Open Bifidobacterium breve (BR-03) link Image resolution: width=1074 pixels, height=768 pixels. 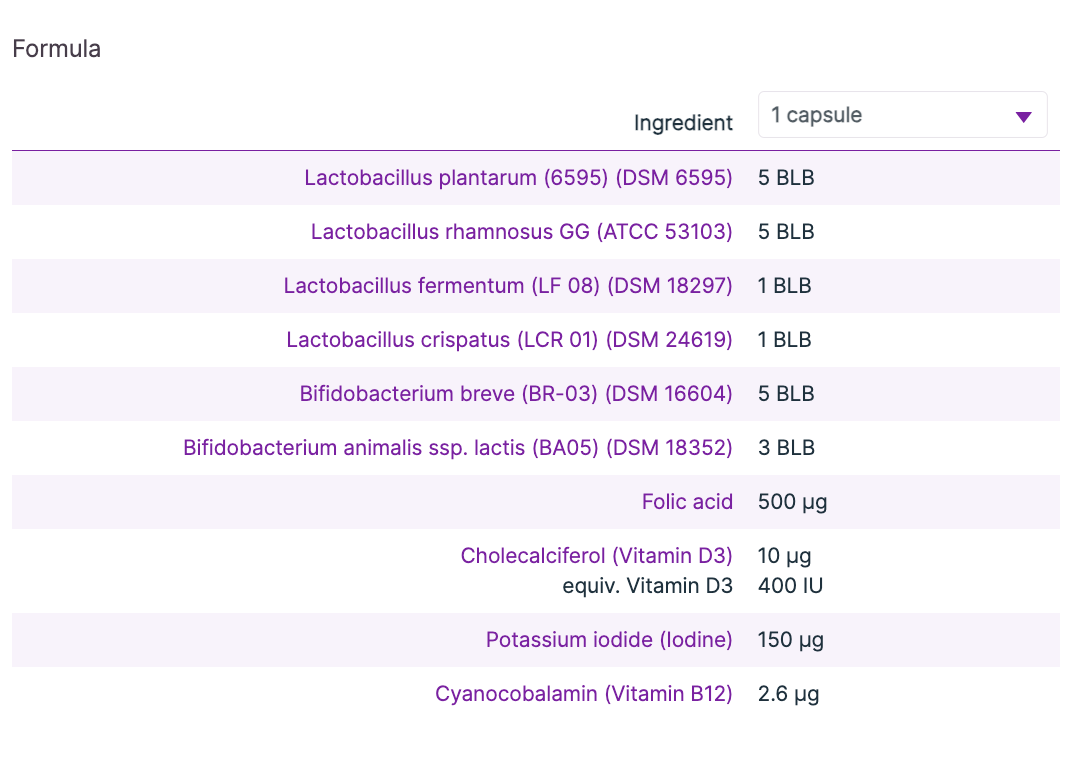(x=516, y=394)
